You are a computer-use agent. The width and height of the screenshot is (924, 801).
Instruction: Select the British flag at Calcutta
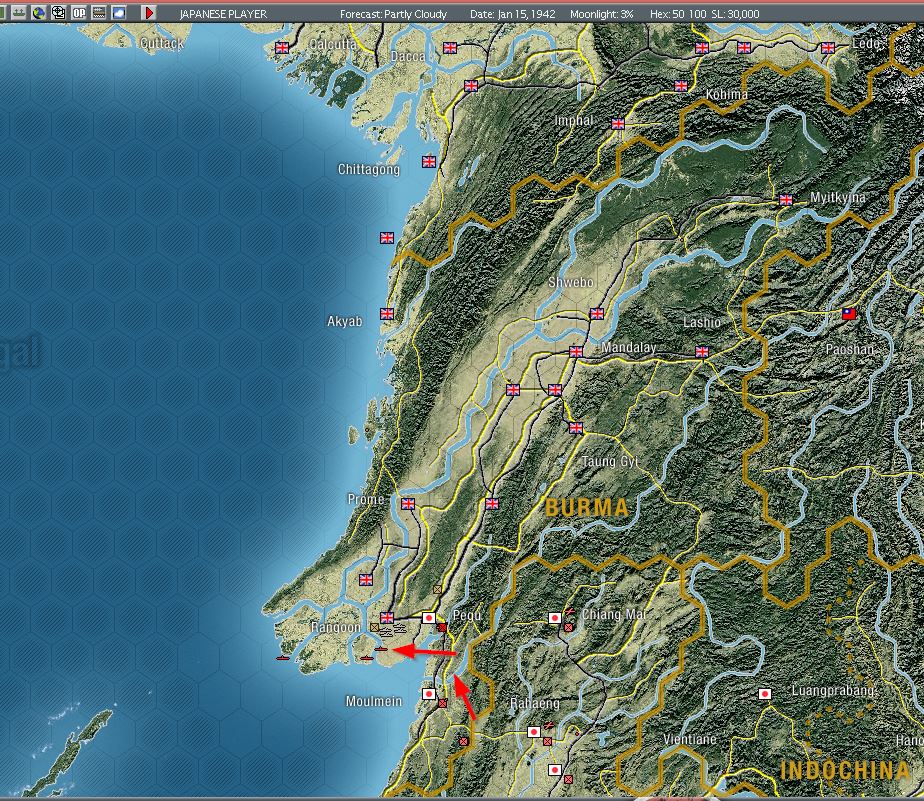(282, 48)
